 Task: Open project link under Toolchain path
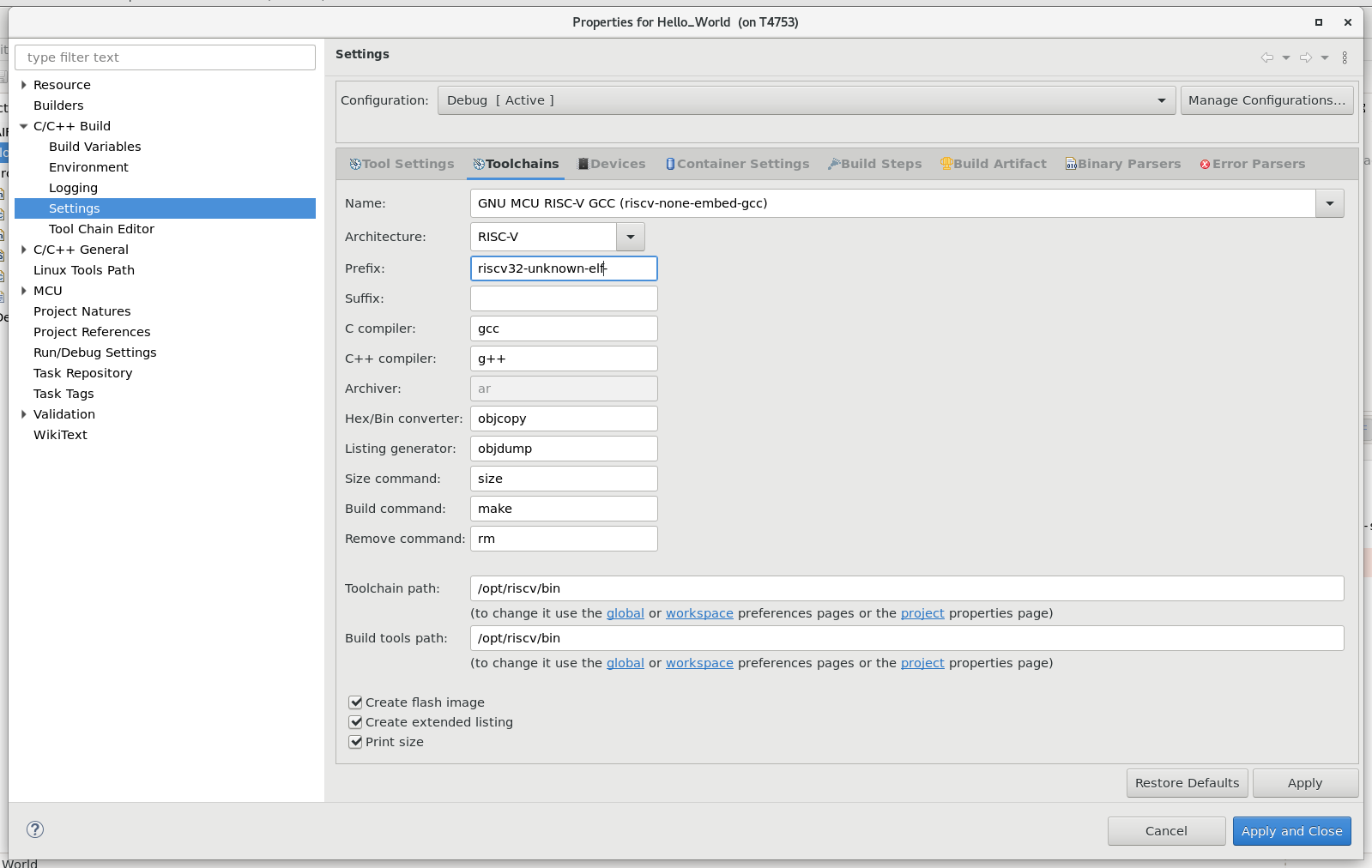tap(922, 613)
